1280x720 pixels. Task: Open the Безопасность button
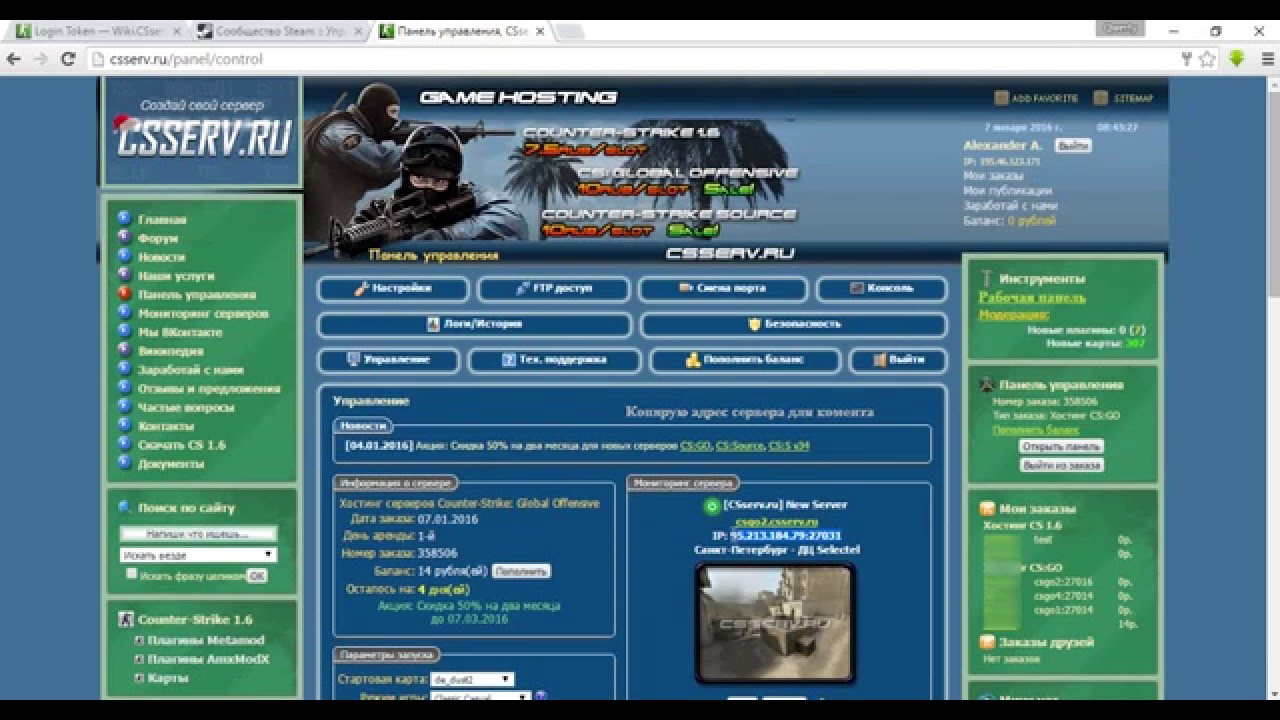(x=794, y=324)
